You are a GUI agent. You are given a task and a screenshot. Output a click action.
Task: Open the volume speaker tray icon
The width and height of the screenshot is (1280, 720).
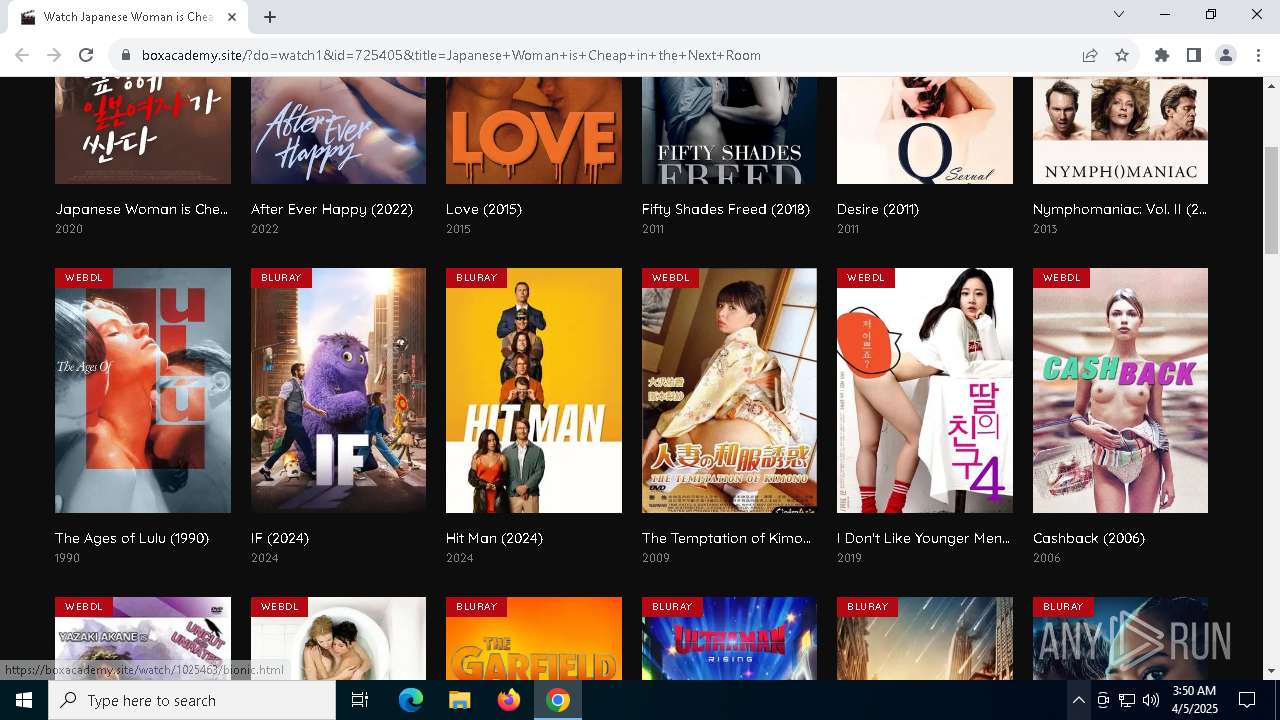[x=1151, y=700]
